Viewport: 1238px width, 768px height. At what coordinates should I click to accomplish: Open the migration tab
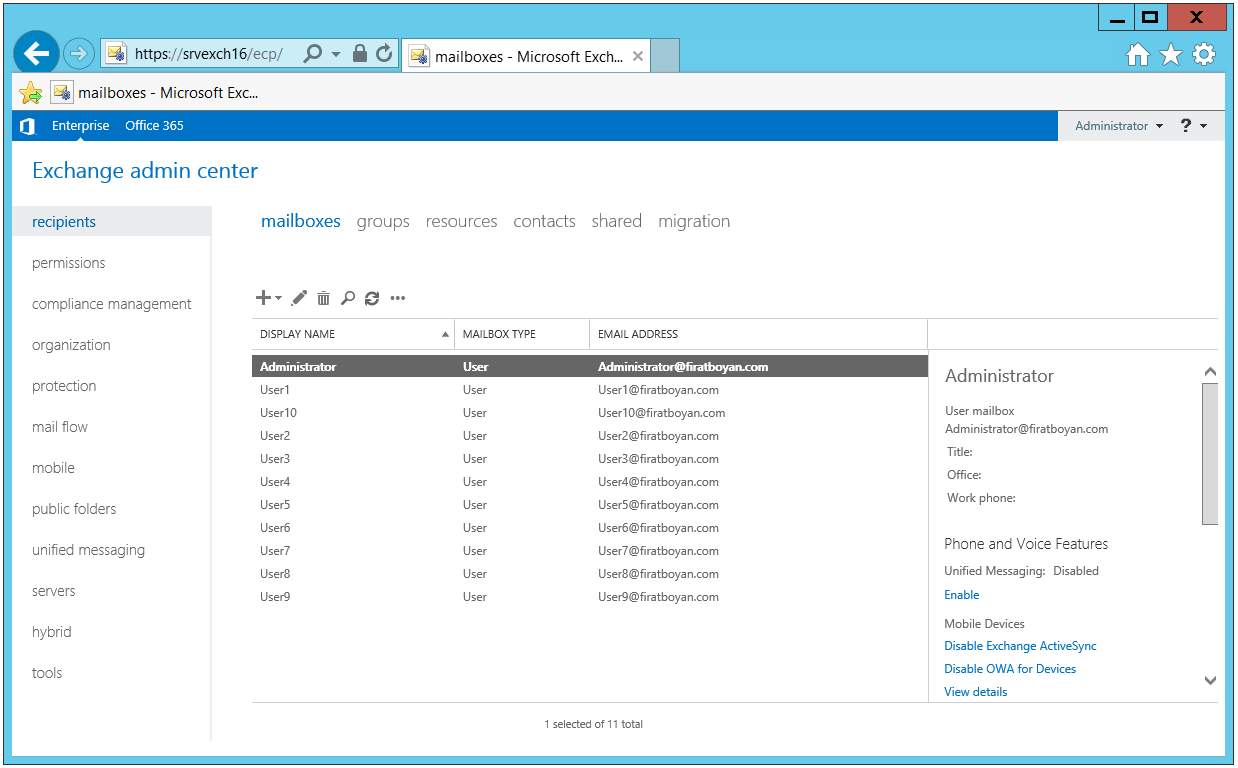pyautogui.click(x=694, y=221)
